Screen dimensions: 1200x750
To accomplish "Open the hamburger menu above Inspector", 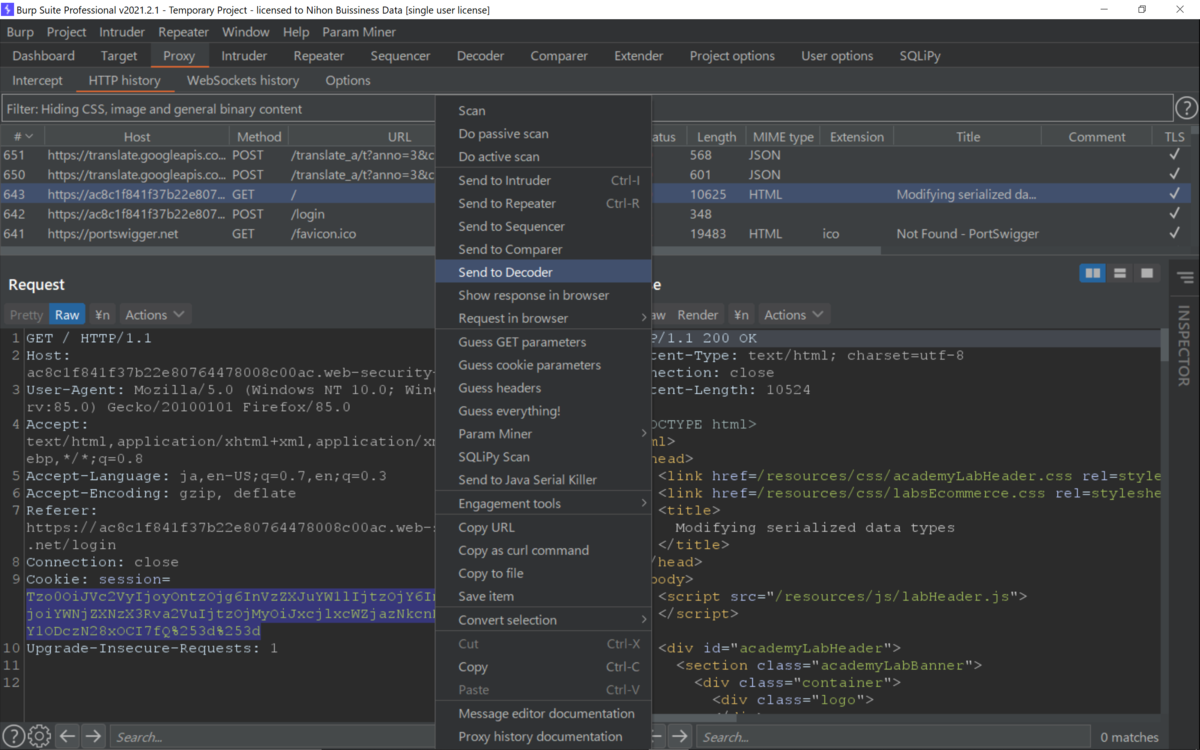I will [1185, 278].
